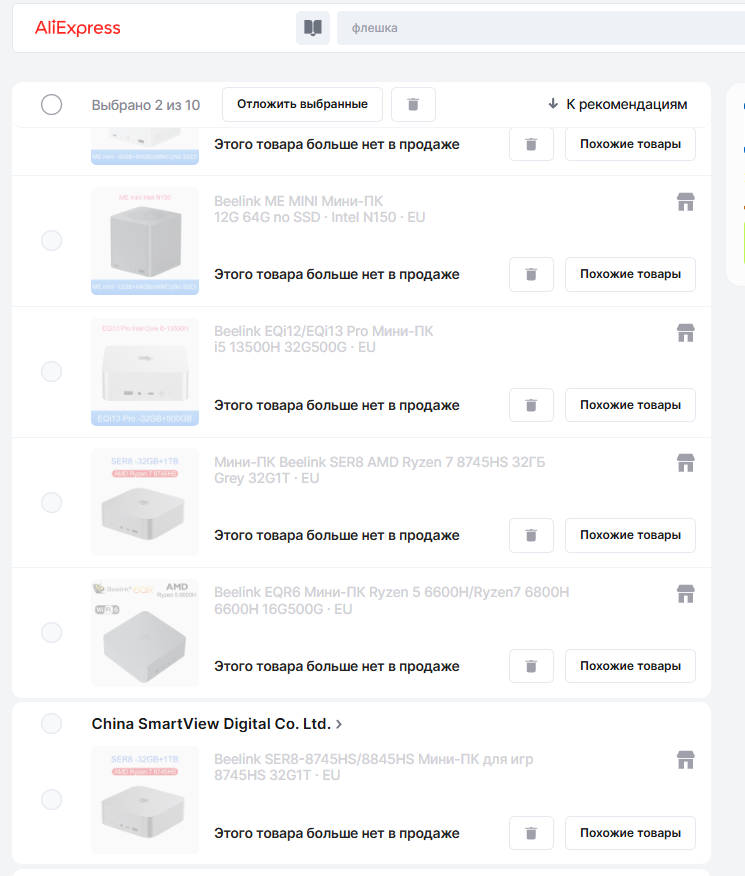The height and width of the screenshot is (876, 745).
Task: Open store icon for Beelink EQi12/EQi13 Pro
Action: (x=685, y=332)
